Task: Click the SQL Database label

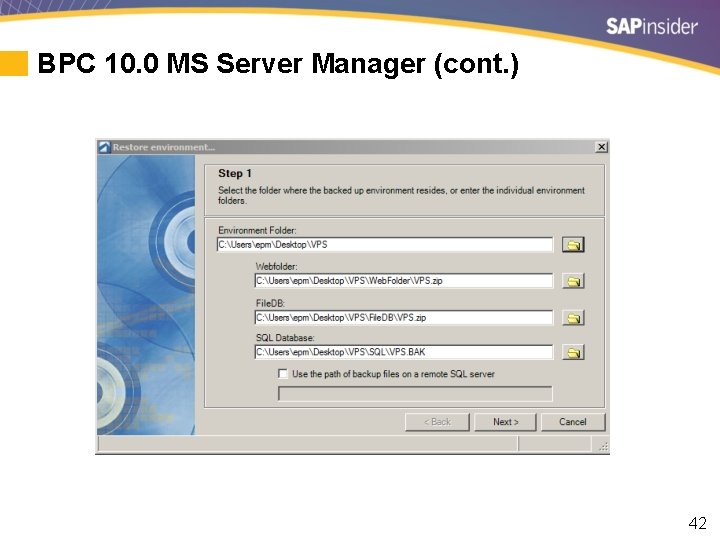Action: pyautogui.click(x=285, y=338)
